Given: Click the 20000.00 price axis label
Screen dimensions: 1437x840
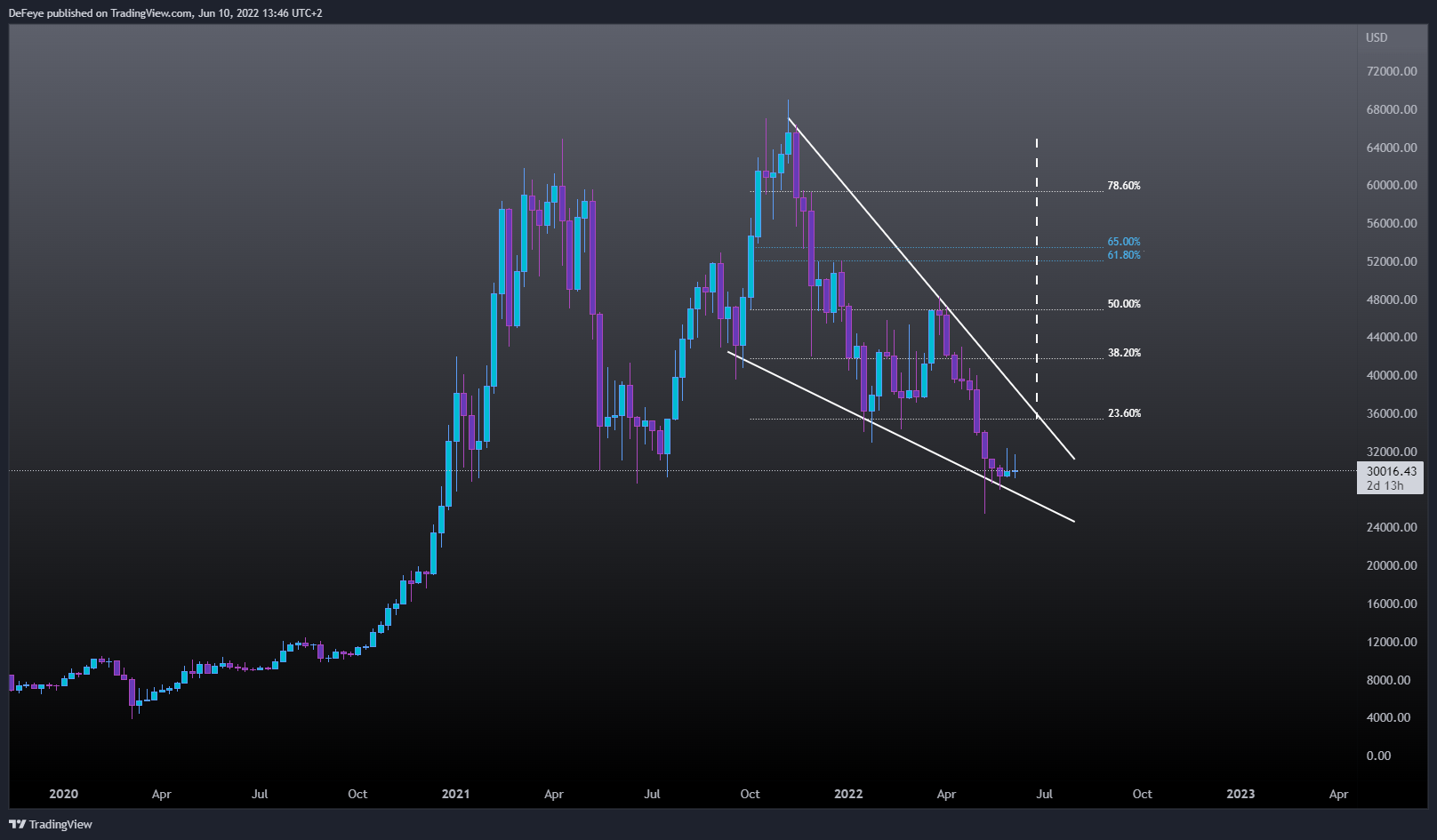Looking at the screenshot, I should point(1392,565).
